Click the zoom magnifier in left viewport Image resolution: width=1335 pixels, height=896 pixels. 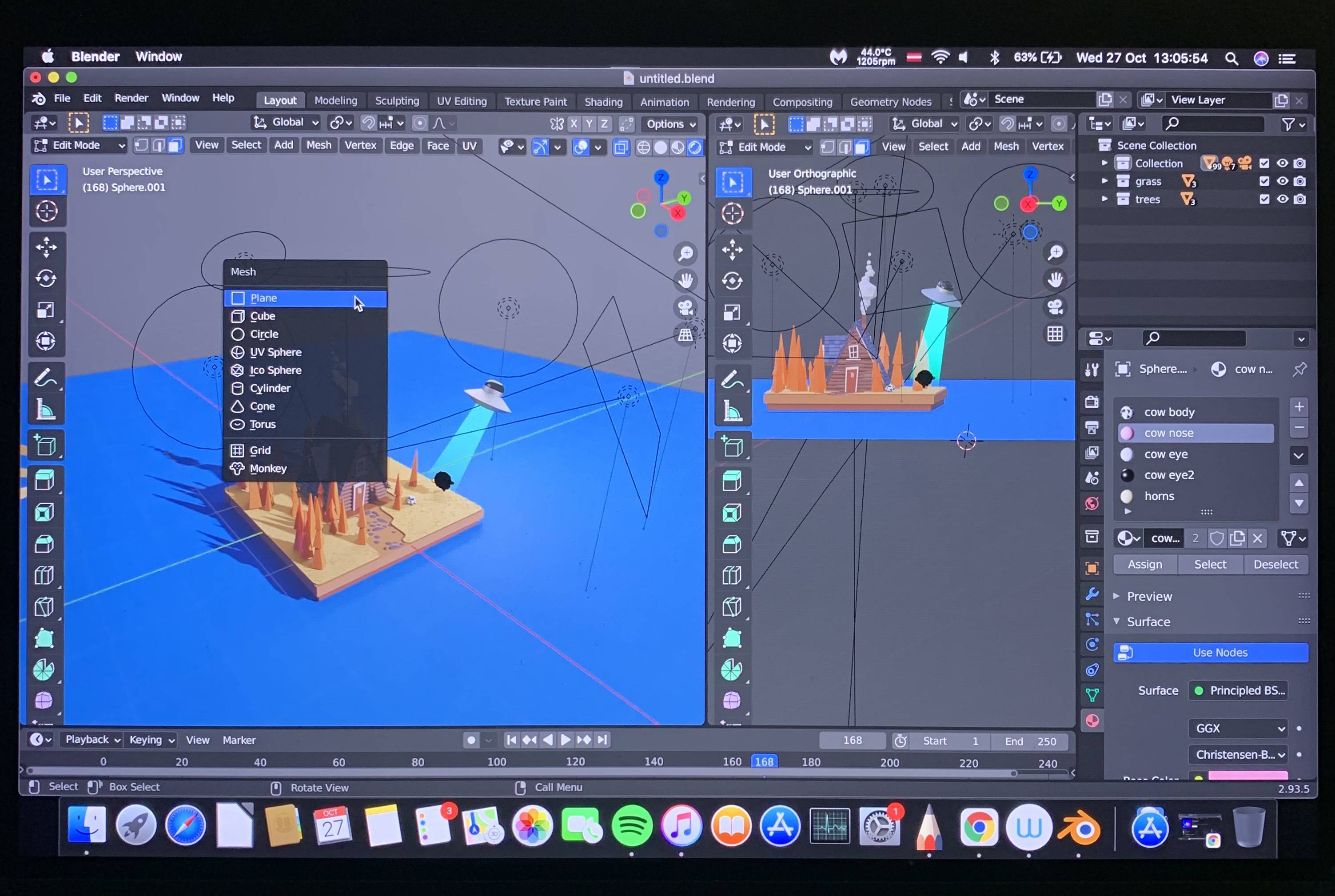685,253
